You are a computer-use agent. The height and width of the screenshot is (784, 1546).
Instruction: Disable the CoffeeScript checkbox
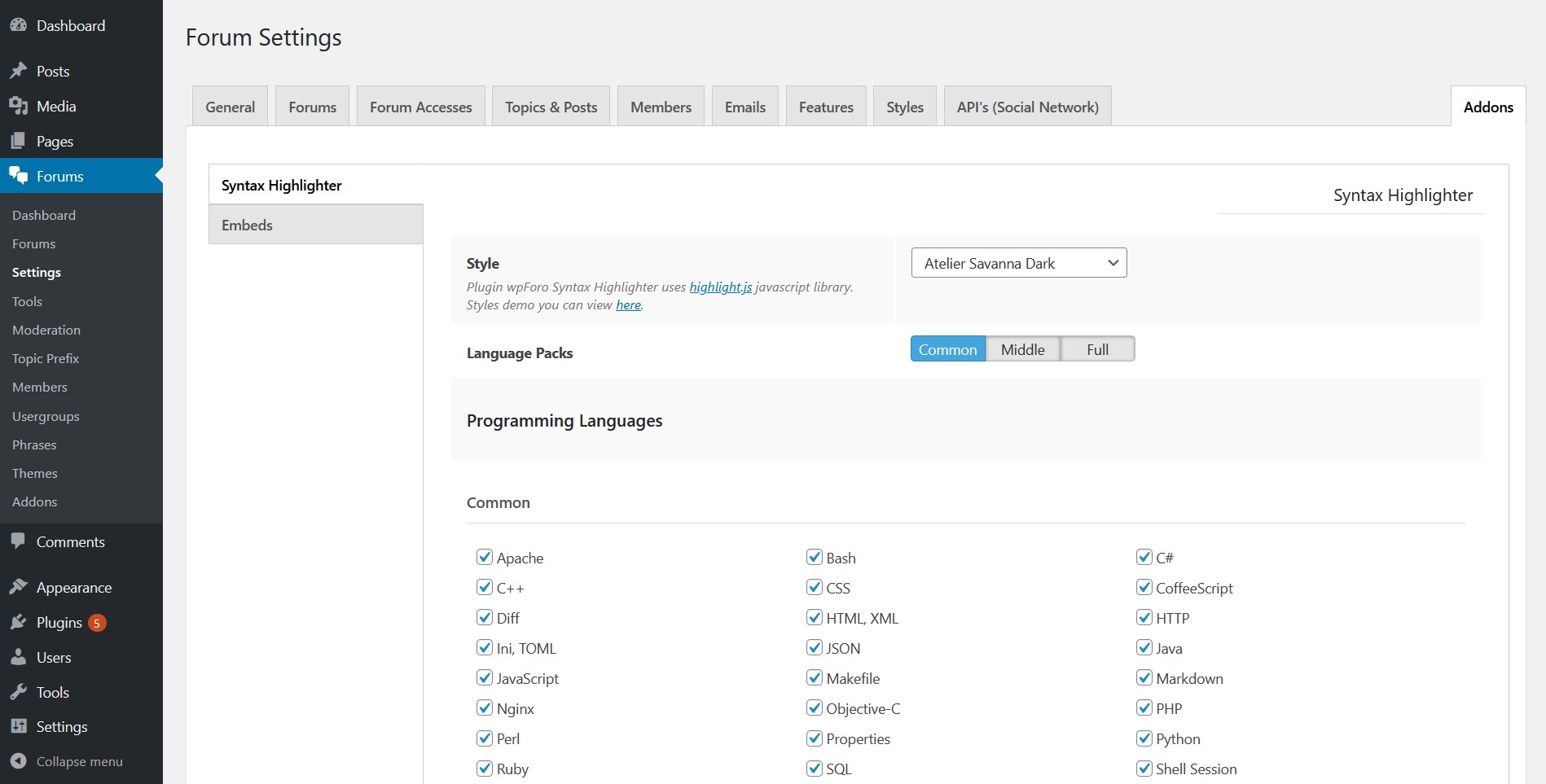click(x=1144, y=587)
